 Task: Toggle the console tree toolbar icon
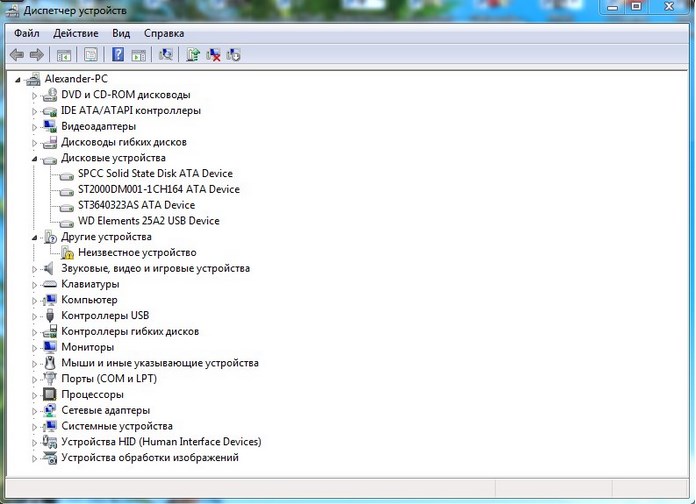64,55
